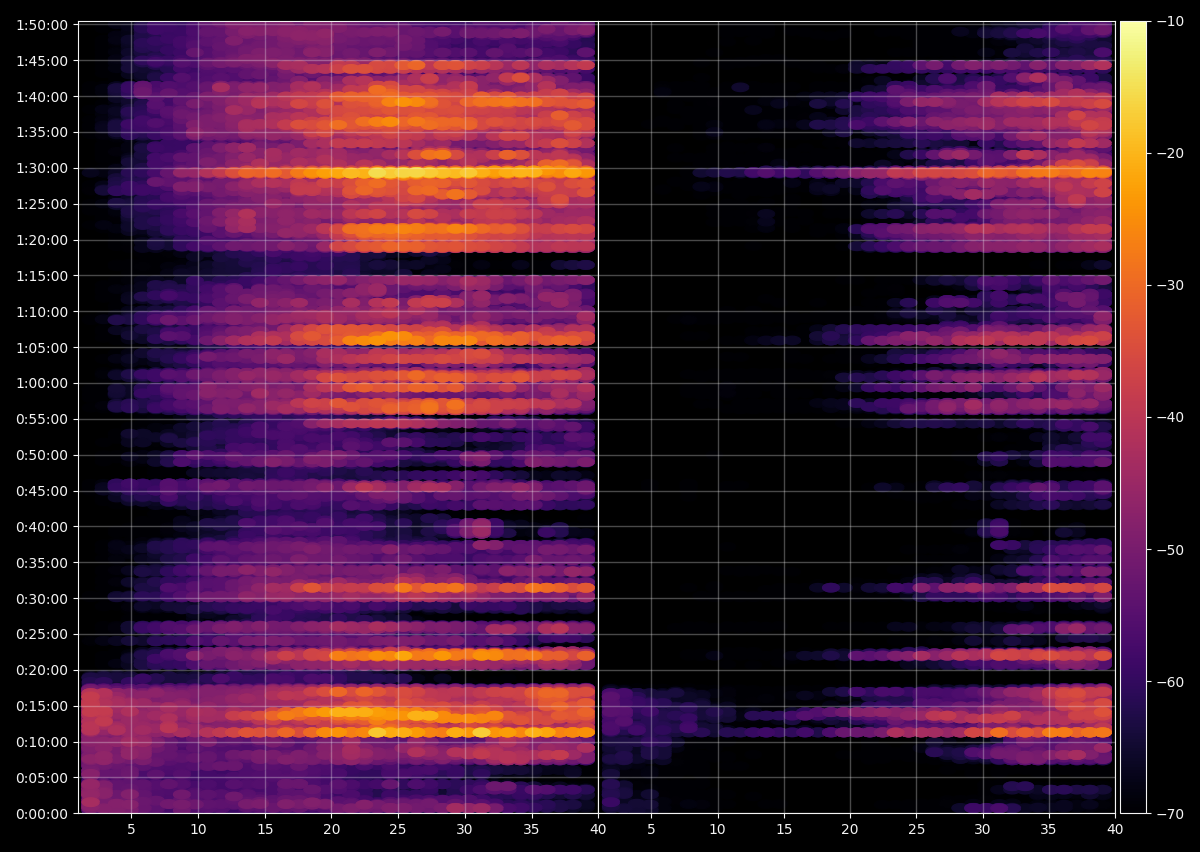Select the −30 colorbar tick label
Screen dimensions: 1200x852
pyautogui.click(x=1170, y=285)
